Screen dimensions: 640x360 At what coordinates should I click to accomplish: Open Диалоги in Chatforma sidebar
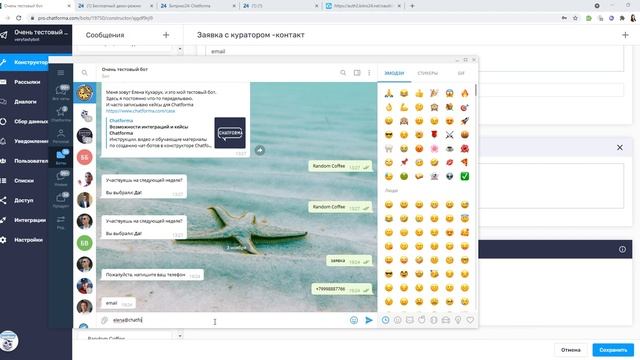pyautogui.click(x=24, y=102)
